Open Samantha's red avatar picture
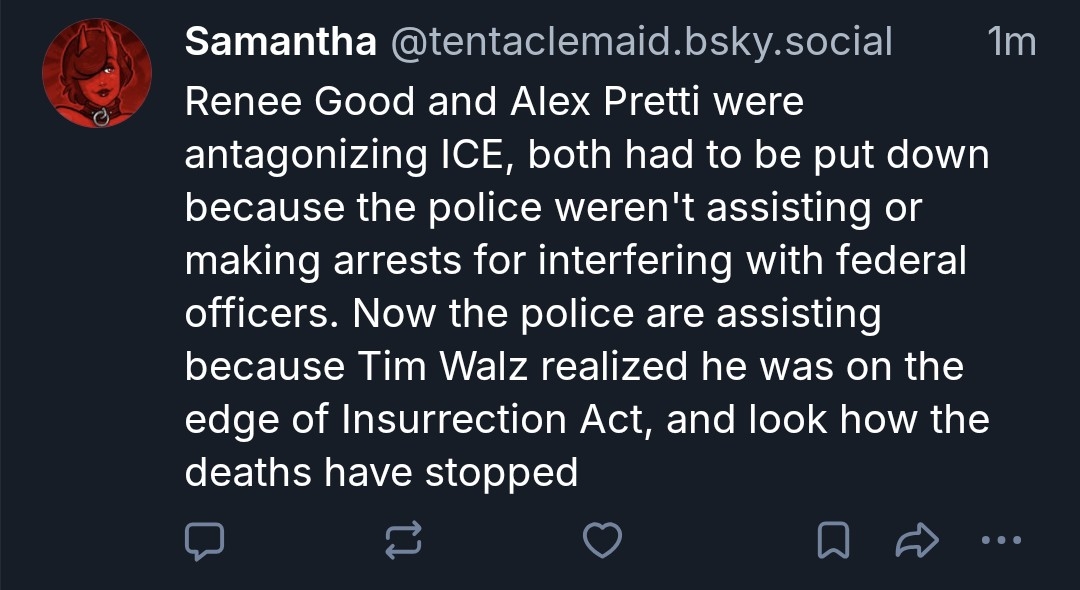 click(97, 74)
